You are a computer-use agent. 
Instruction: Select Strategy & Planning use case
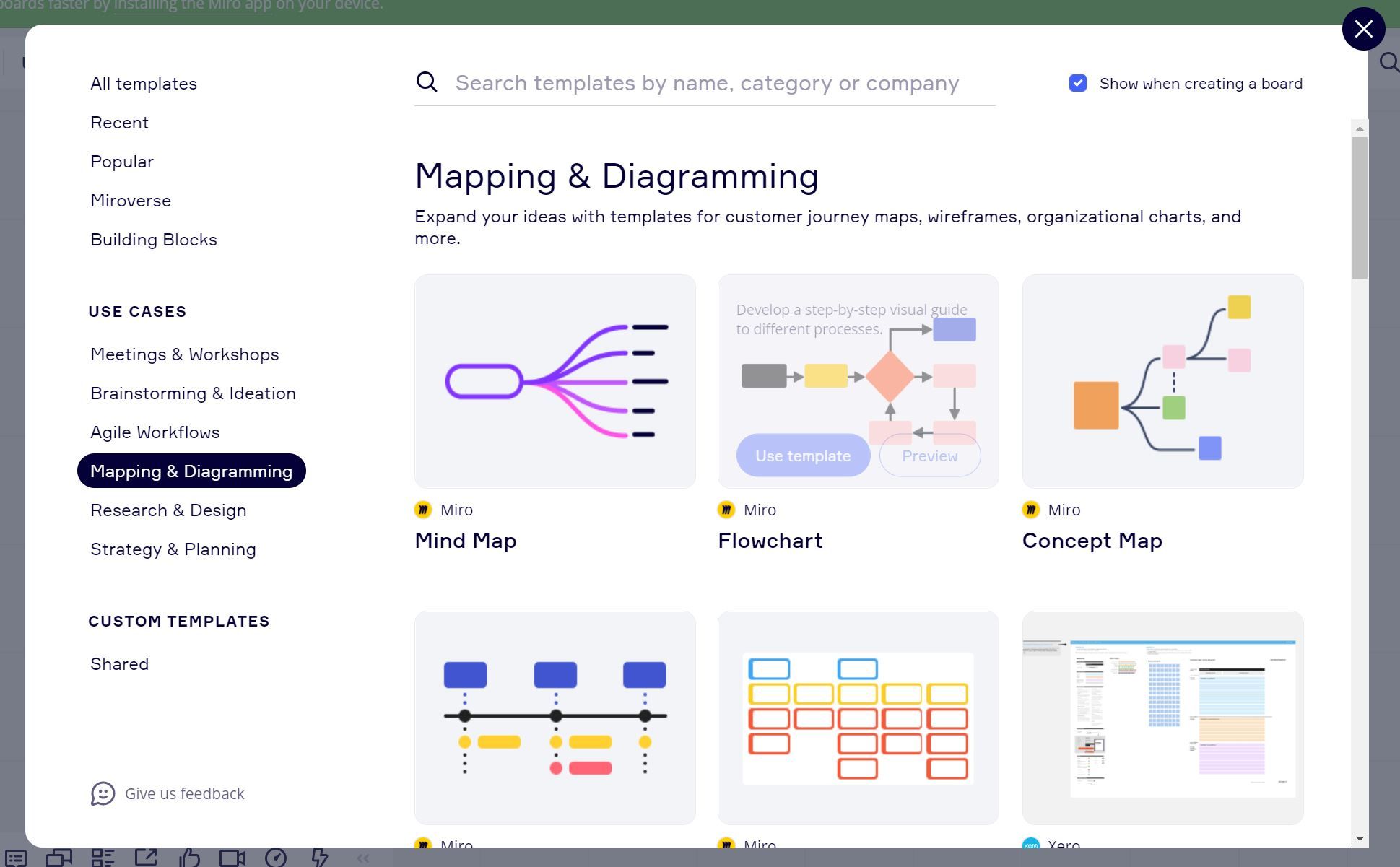(173, 549)
